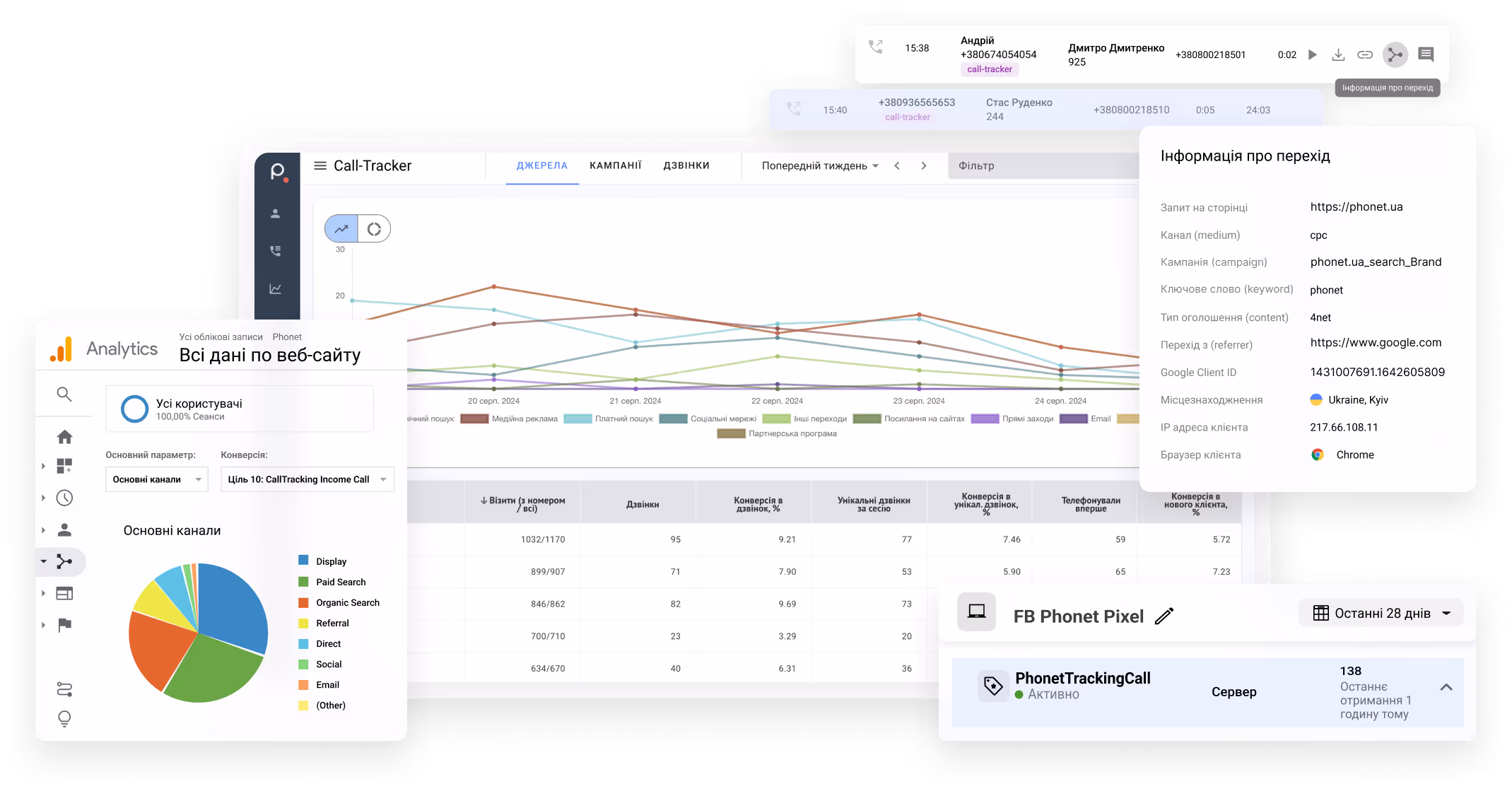The width and height of the screenshot is (1512, 791).
Task: Open Основні канали parameter dropdown
Action: (x=157, y=479)
